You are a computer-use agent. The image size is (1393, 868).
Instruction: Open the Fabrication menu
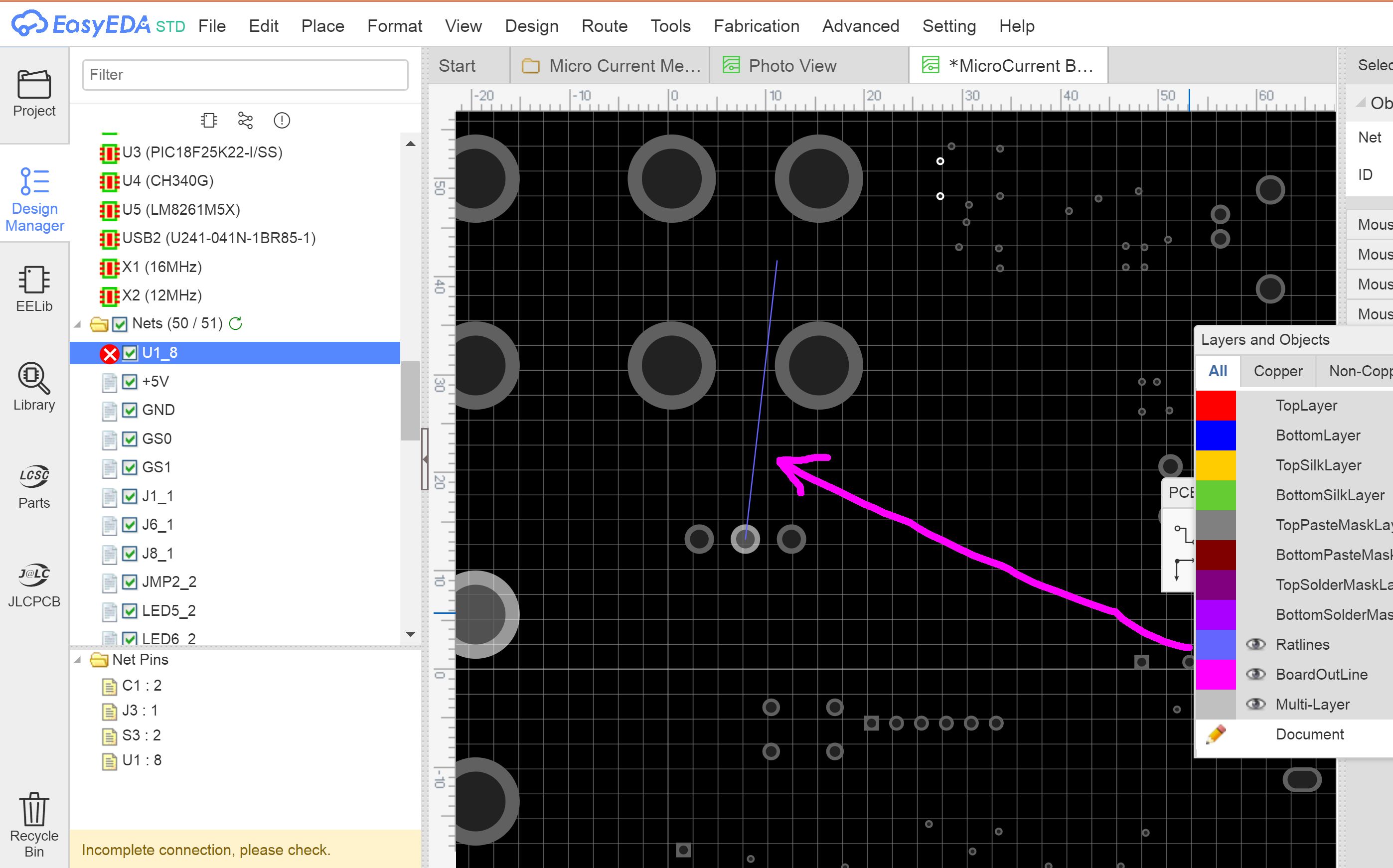(x=756, y=26)
